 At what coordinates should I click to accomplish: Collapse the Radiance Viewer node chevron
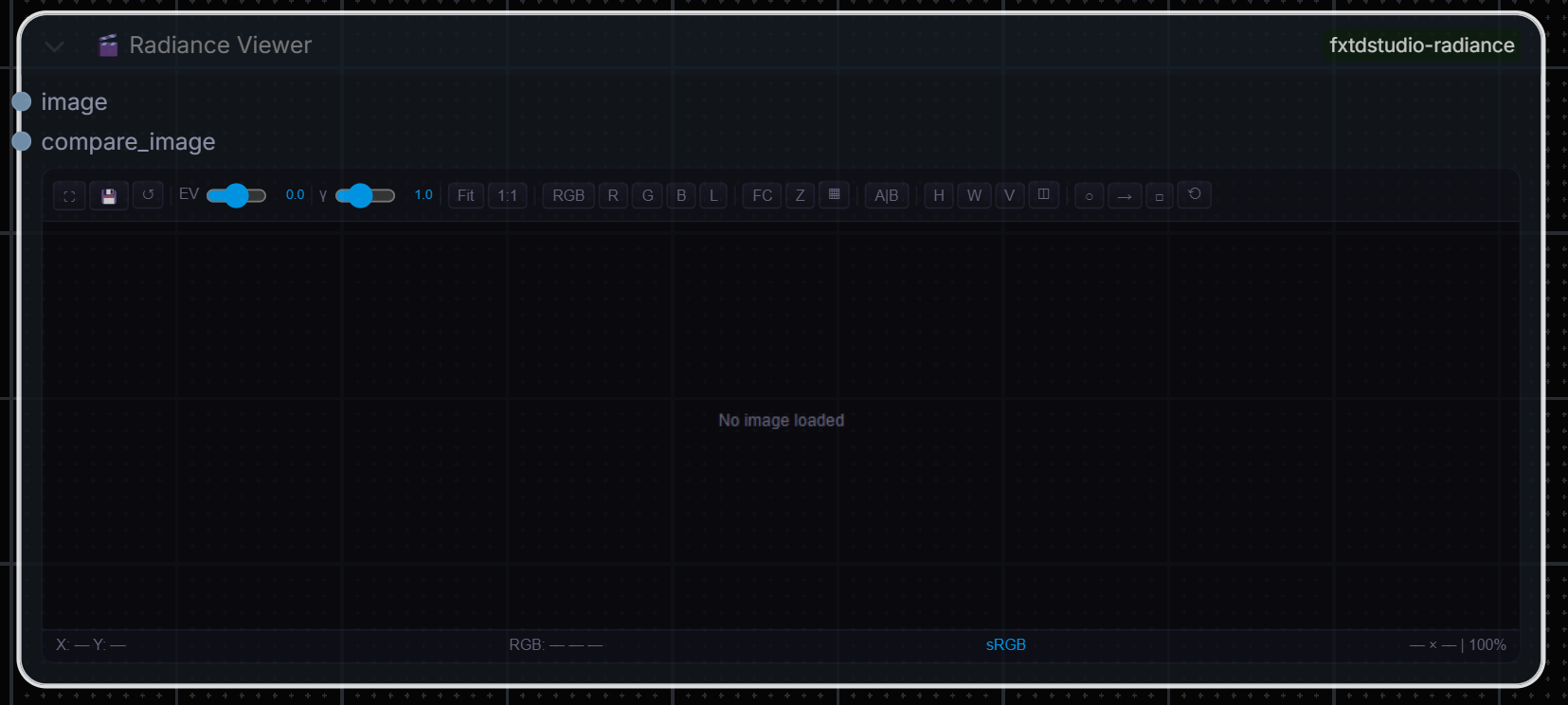(x=55, y=45)
